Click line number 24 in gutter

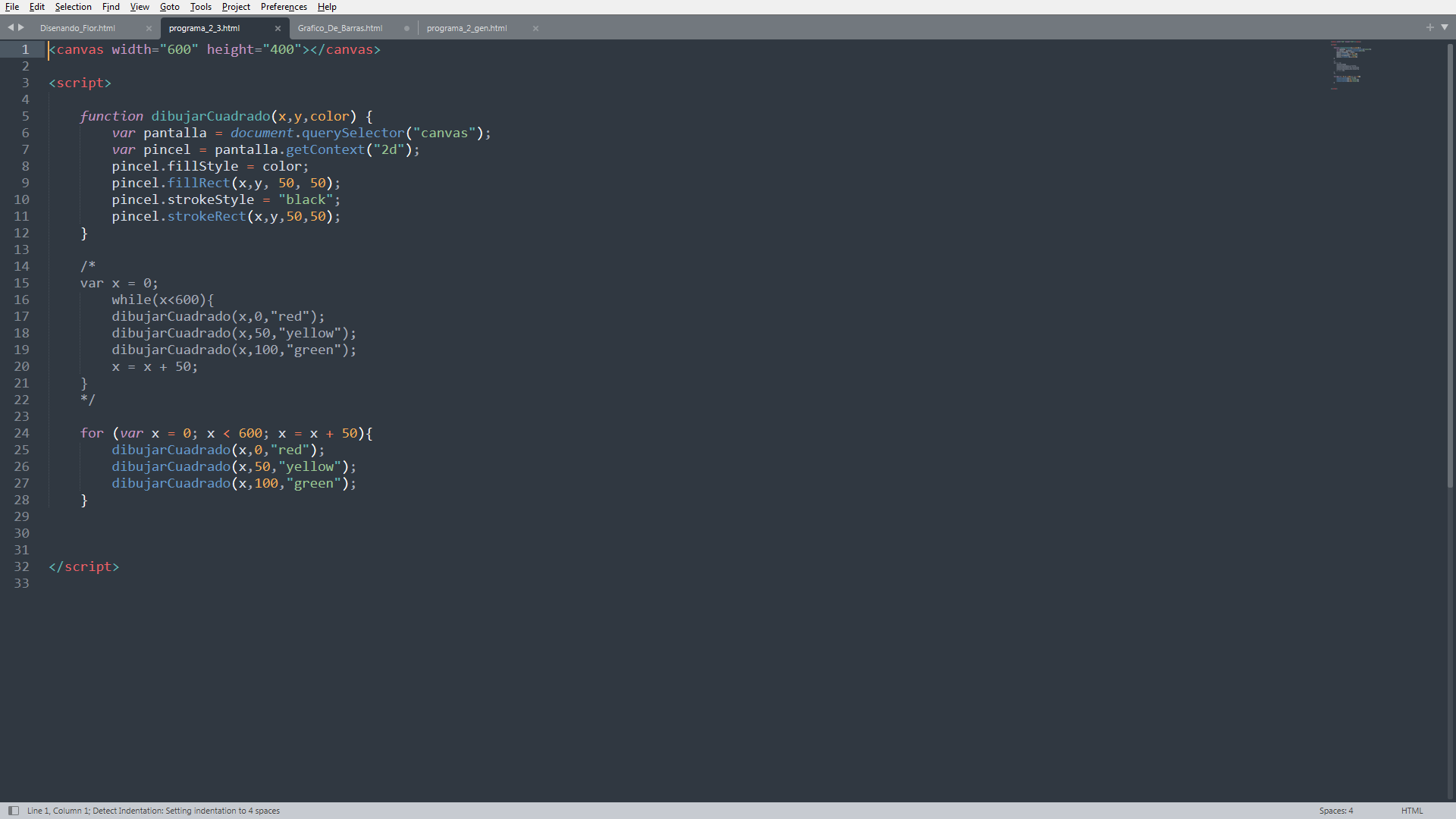tap(21, 433)
